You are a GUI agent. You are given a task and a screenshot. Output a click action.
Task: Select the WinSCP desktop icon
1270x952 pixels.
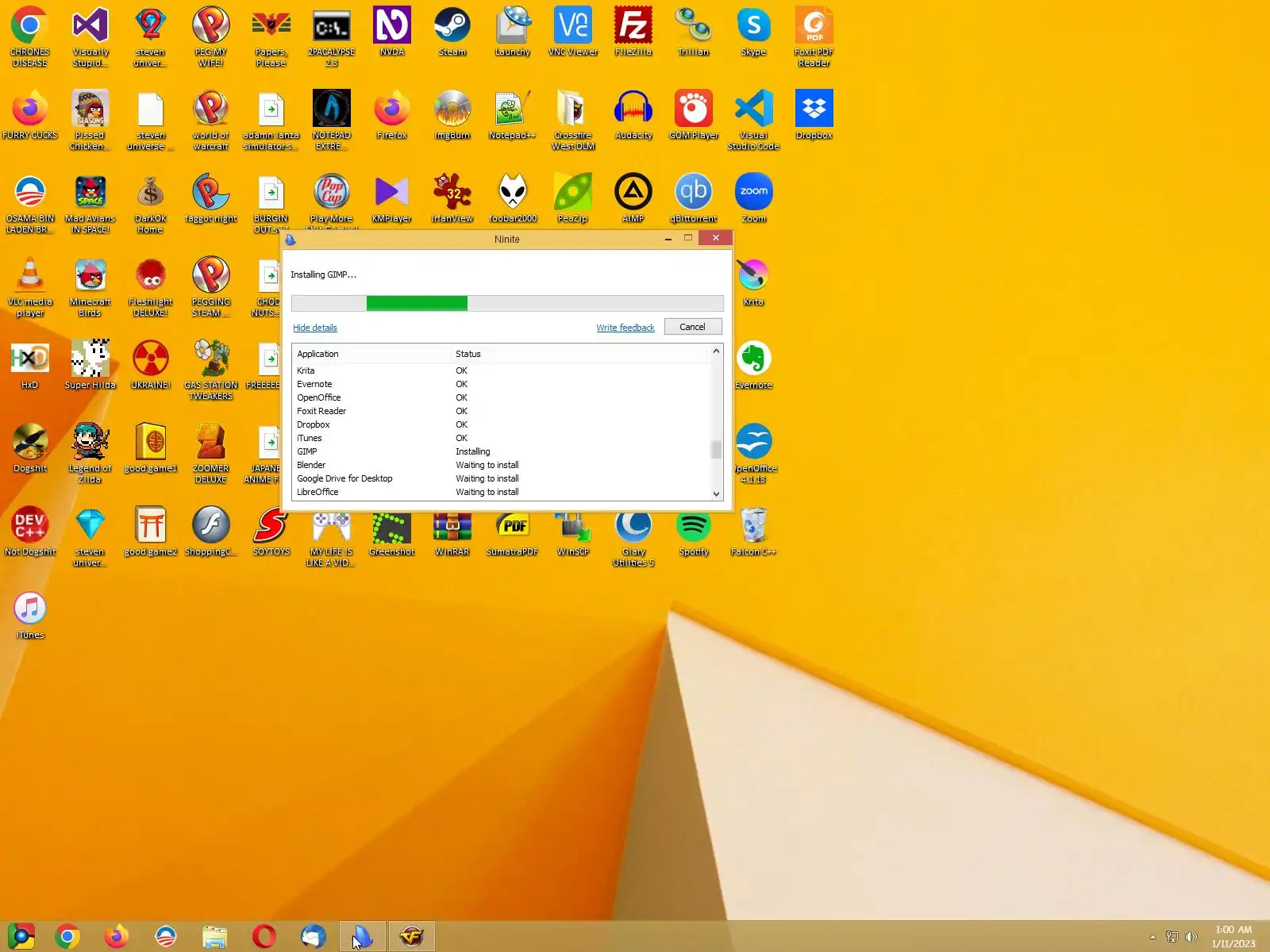(x=573, y=532)
